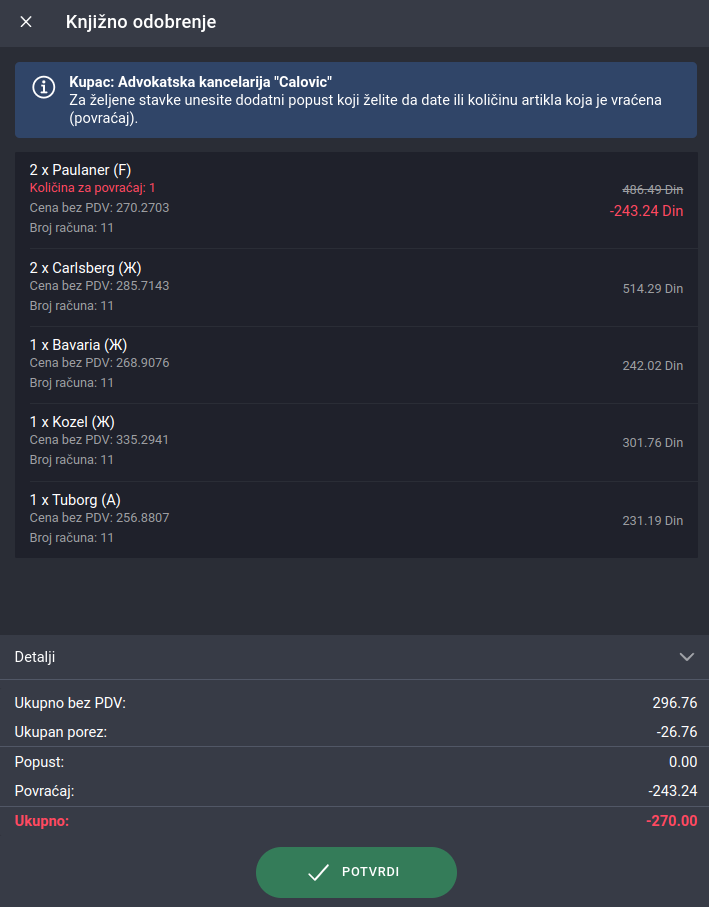Select the 2 x Carlsberg item

pos(356,287)
